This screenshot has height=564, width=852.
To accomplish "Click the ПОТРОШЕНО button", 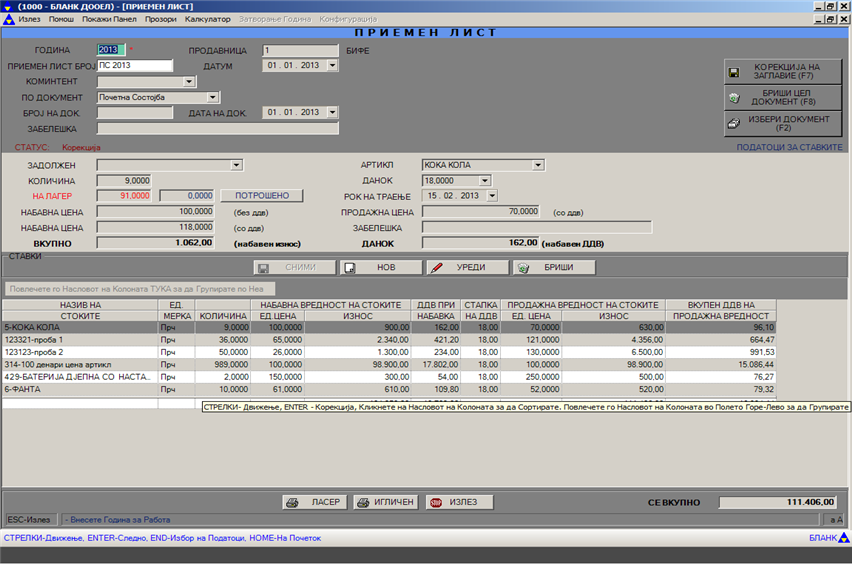I will 261,196.
